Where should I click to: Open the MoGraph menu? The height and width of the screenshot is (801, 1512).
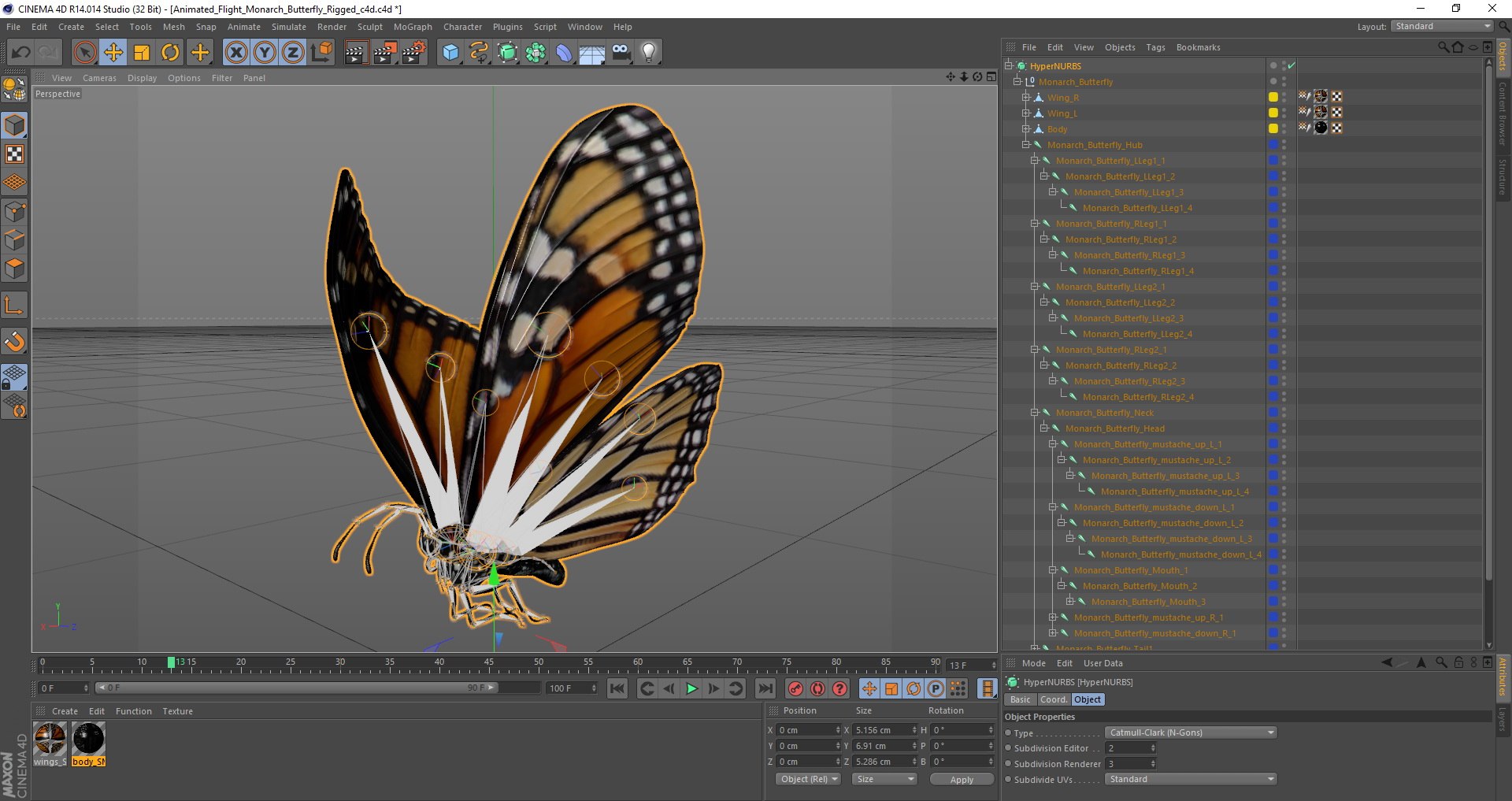click(413, 27)
